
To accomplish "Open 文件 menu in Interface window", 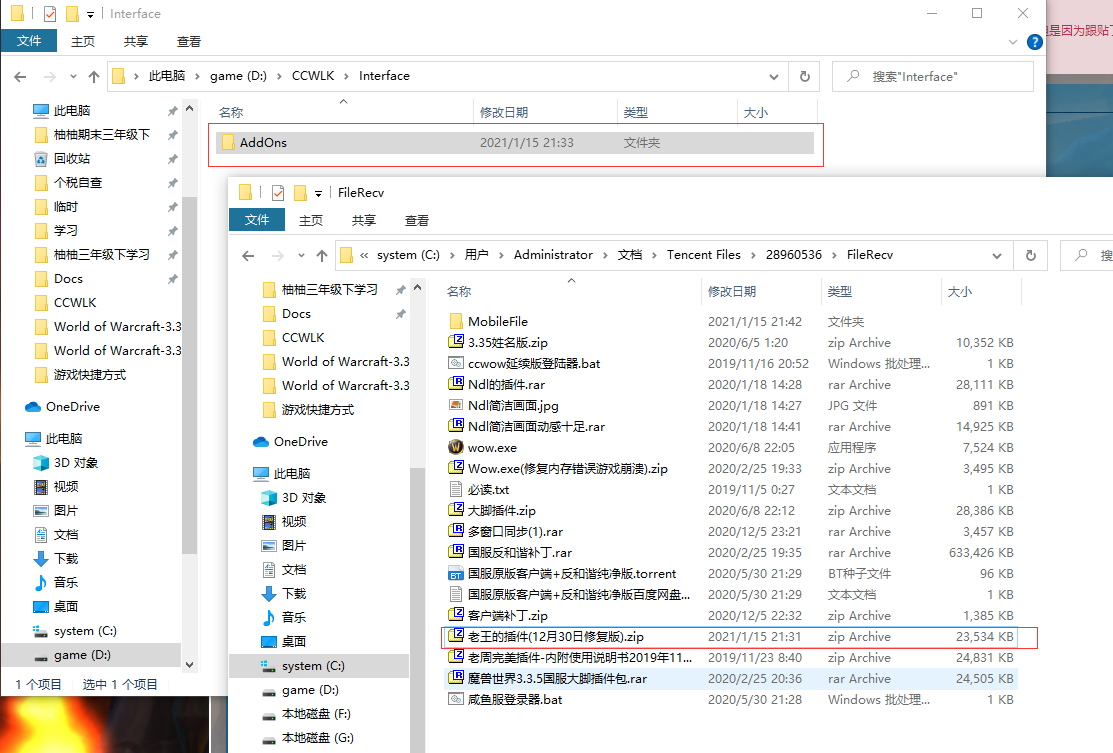I will [29, 41].
